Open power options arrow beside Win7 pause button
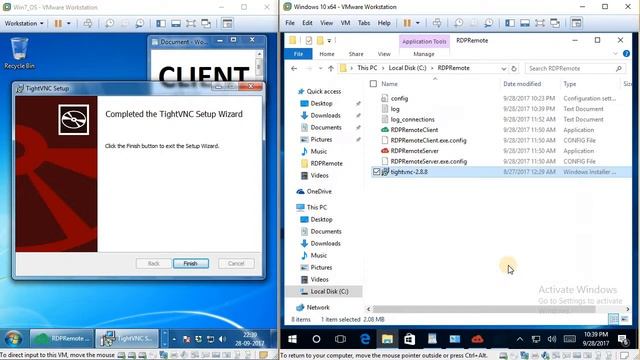Viewport: 640px width, 360px height. point(69,23)
